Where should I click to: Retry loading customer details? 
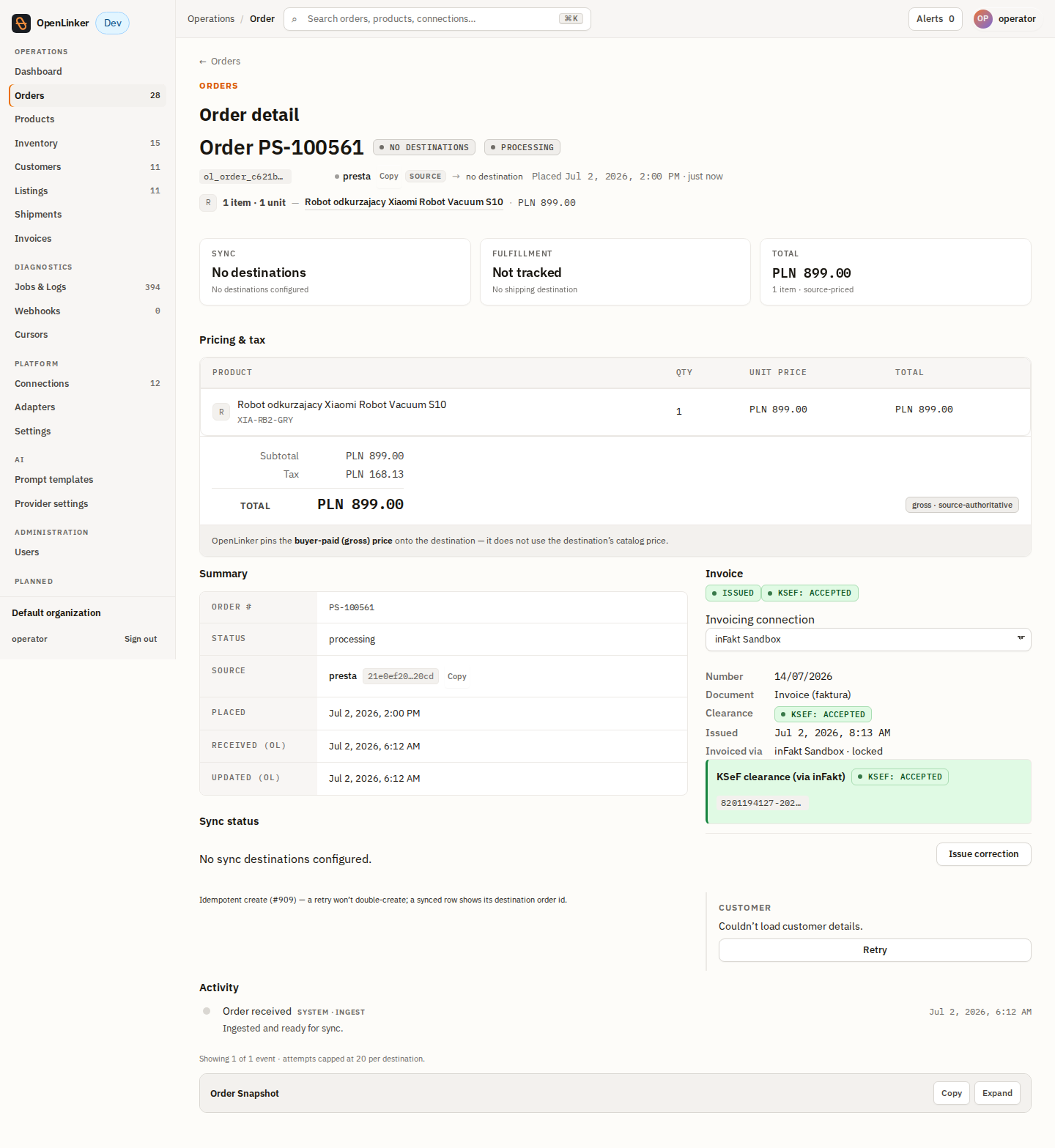875,950
